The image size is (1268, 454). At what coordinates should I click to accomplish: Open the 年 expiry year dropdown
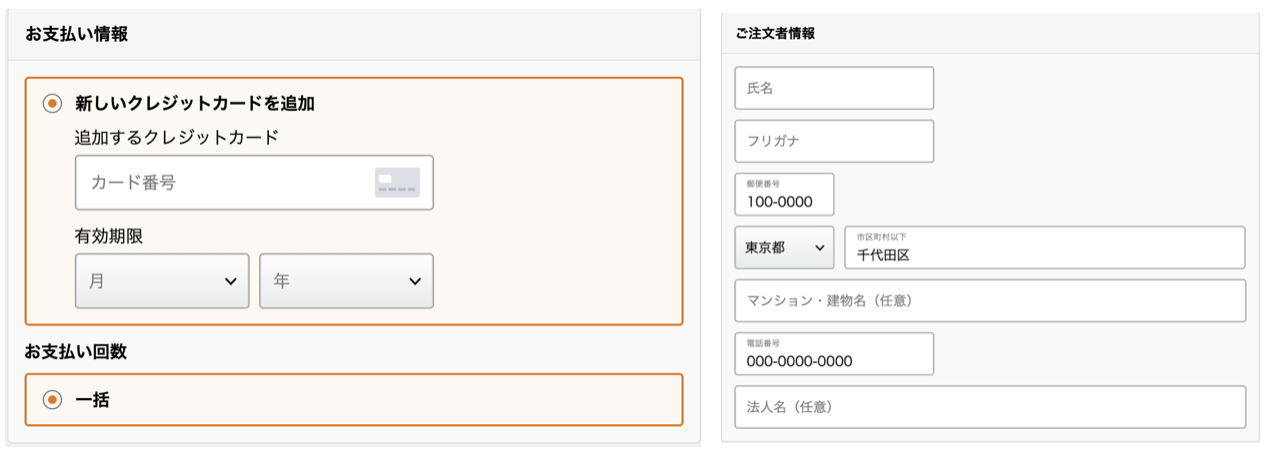[346, 281]
